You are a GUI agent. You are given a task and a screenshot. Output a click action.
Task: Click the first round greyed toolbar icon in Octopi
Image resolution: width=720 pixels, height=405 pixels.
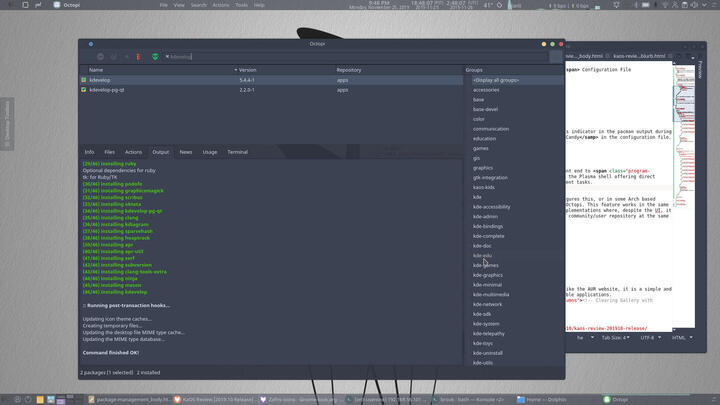coord(100,56)
